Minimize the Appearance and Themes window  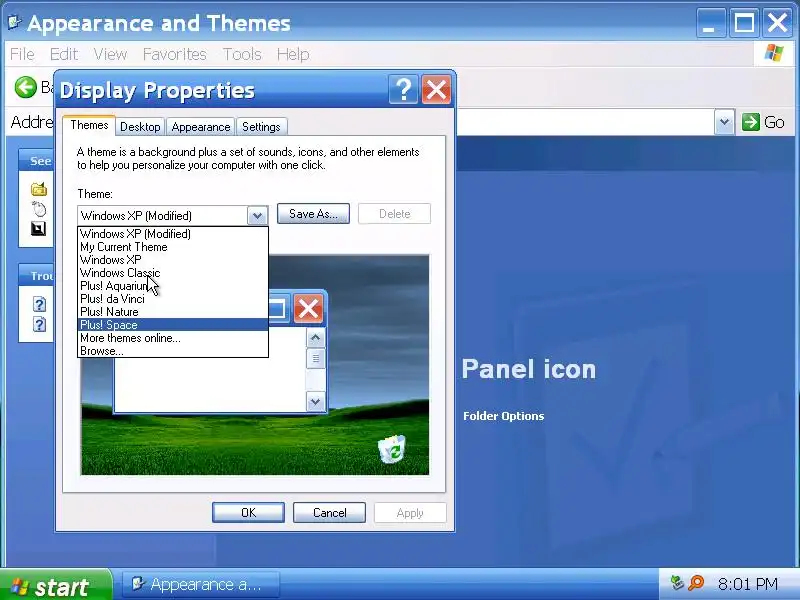tap(711, 23)
